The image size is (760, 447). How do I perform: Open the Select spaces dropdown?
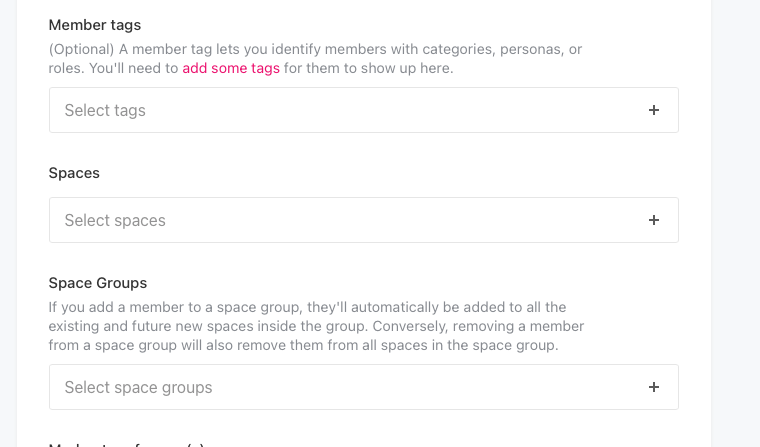pos(364,220)
